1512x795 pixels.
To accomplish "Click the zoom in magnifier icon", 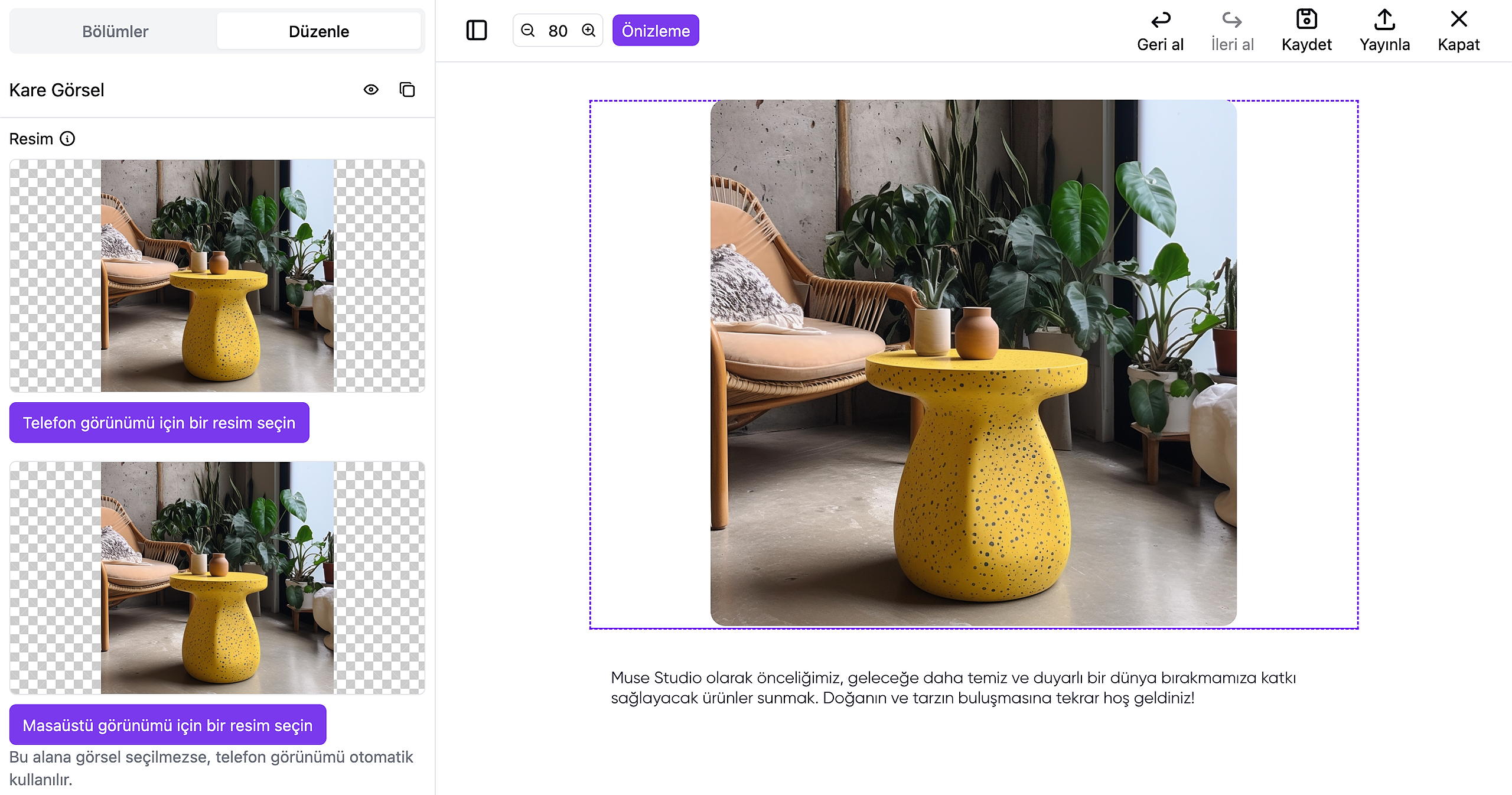I will point(588,30).
